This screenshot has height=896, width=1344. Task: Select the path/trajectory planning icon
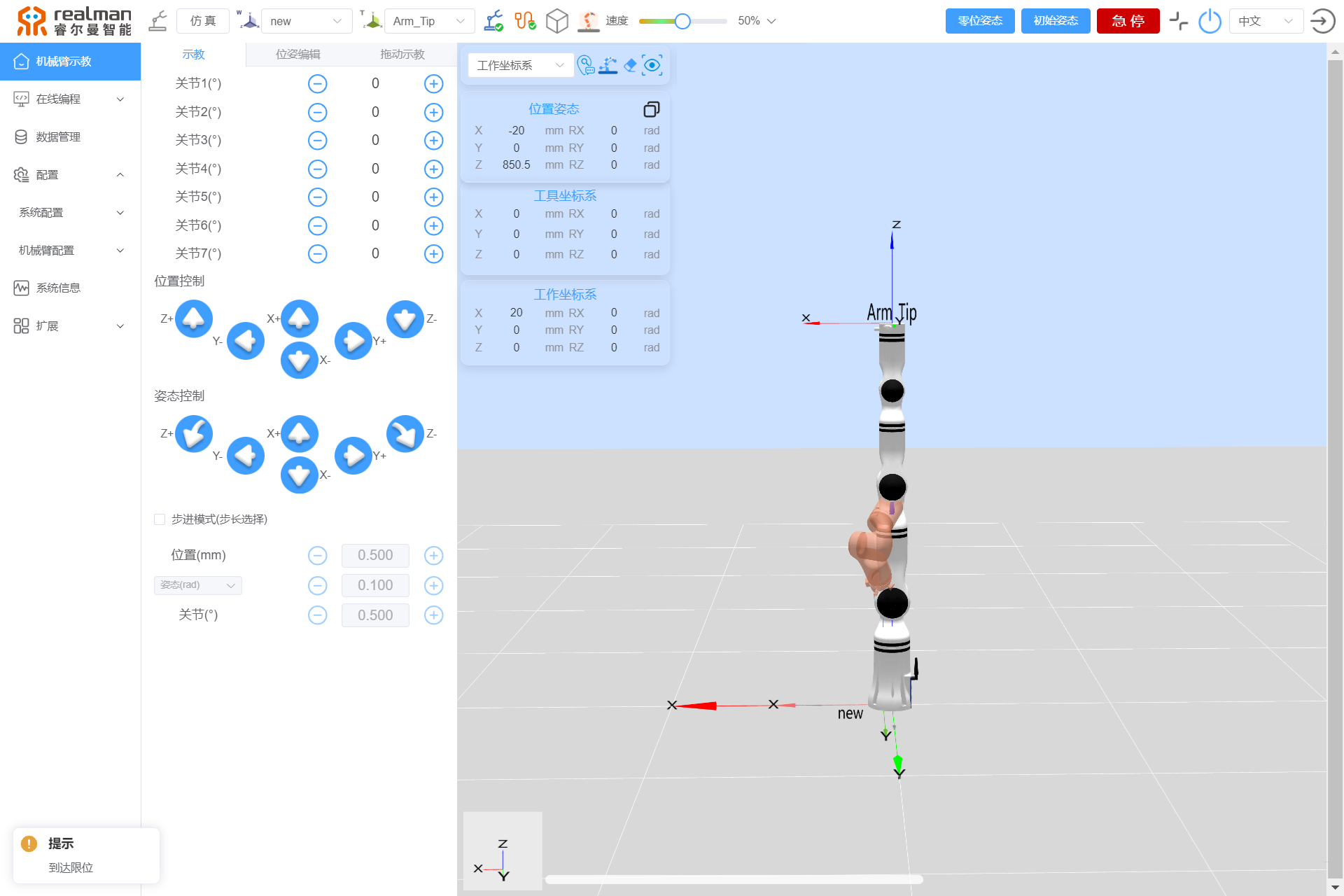(x=527, y=19)
